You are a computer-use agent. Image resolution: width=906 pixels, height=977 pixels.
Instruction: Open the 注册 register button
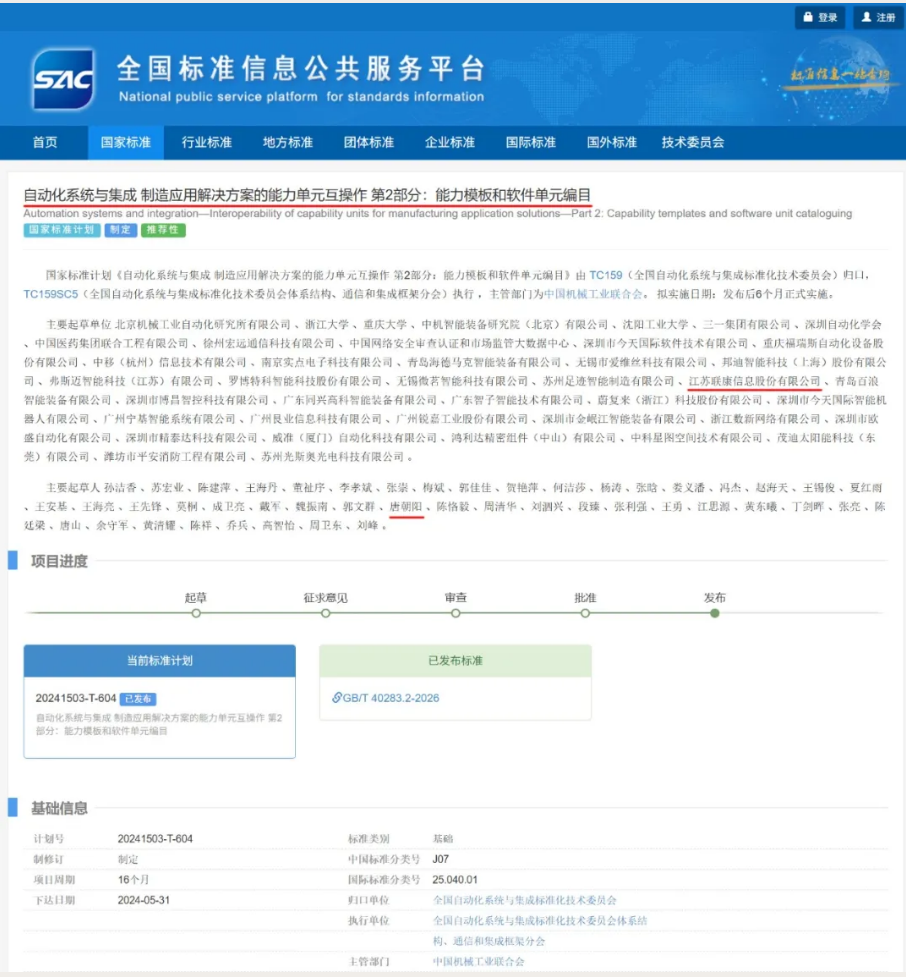[x=878, y=17]
